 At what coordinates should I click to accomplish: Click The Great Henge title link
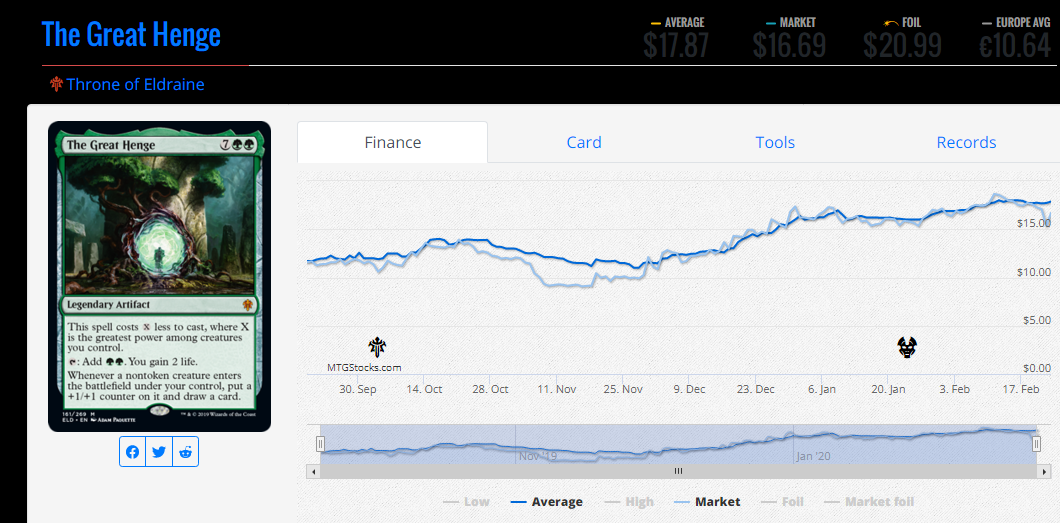point(131,34)
